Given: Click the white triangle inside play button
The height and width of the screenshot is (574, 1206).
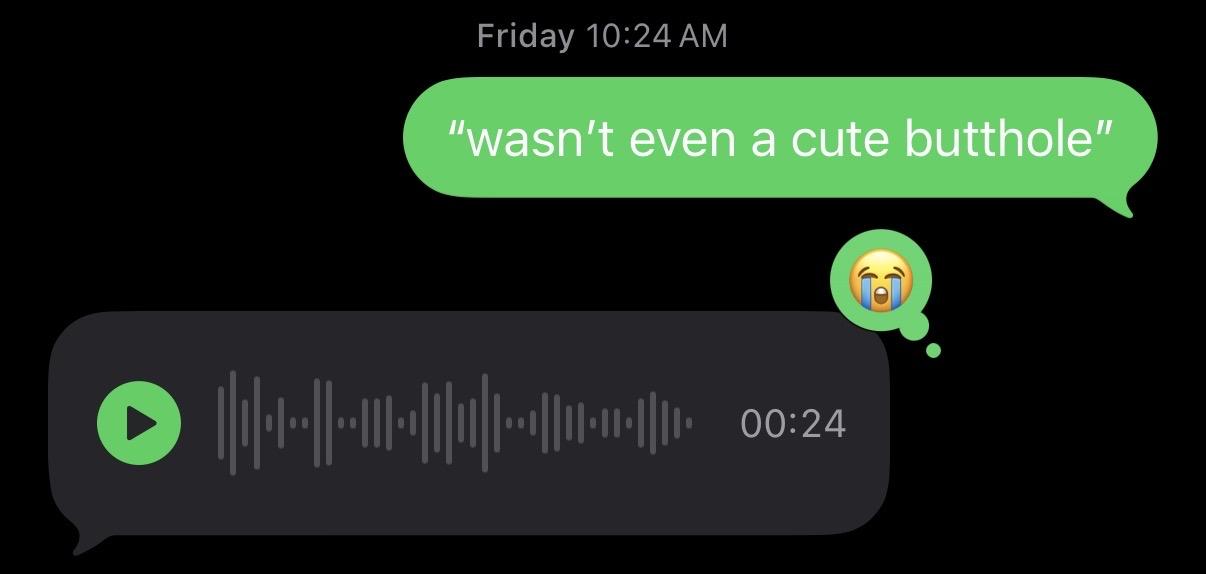Looking at the screenshot, I should (141, 423).
